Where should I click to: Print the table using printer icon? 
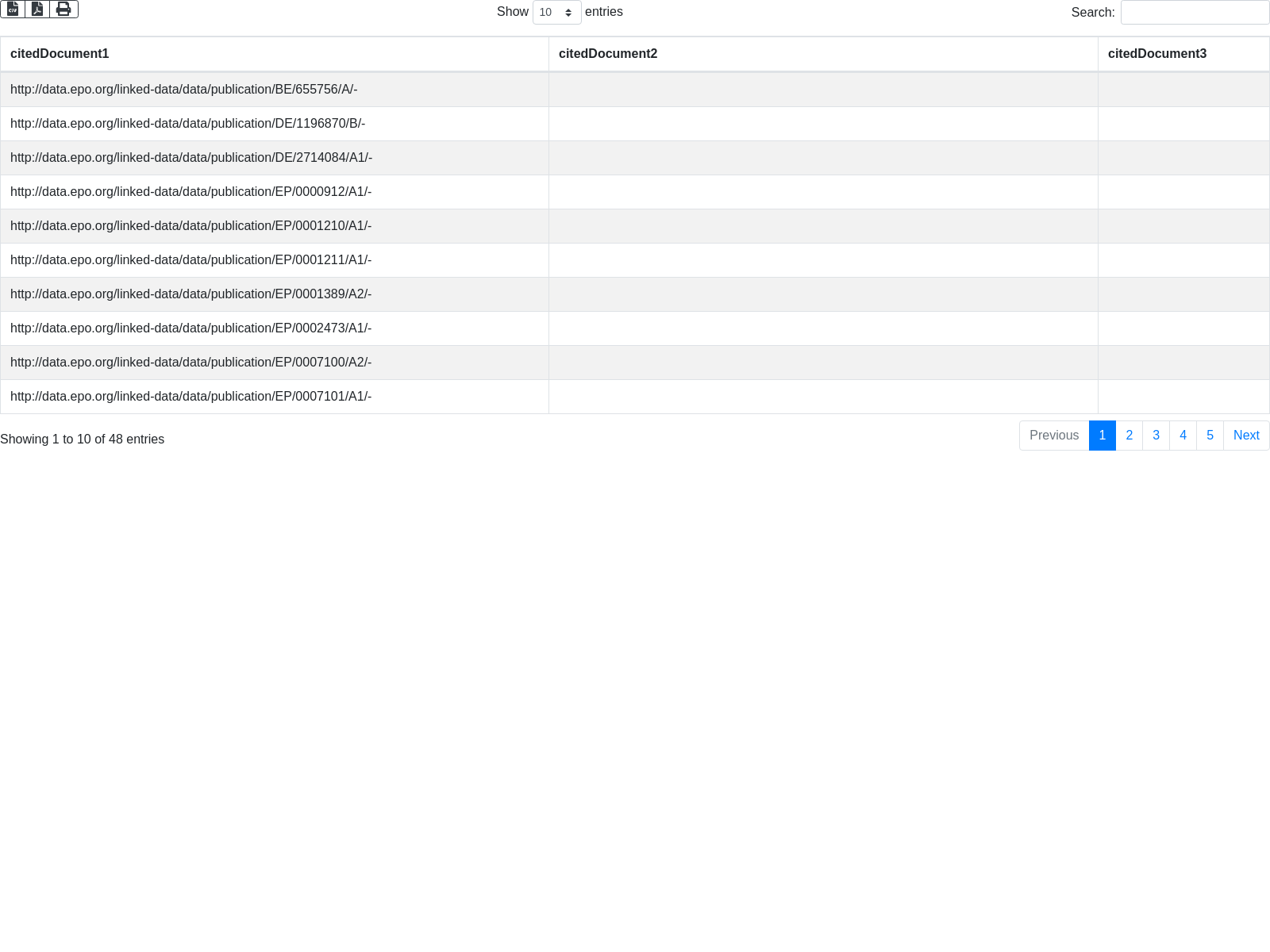coord(63,9)
